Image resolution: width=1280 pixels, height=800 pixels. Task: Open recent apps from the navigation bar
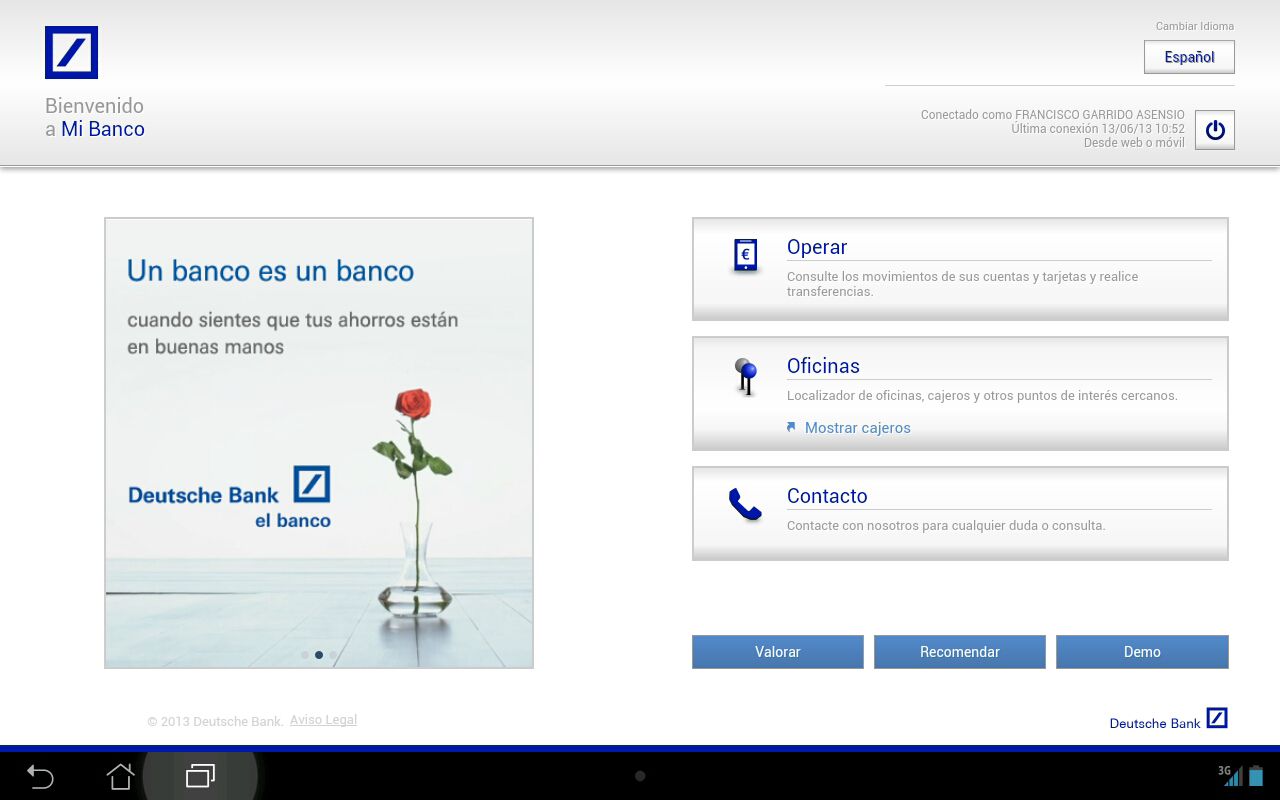pos(200,776)
